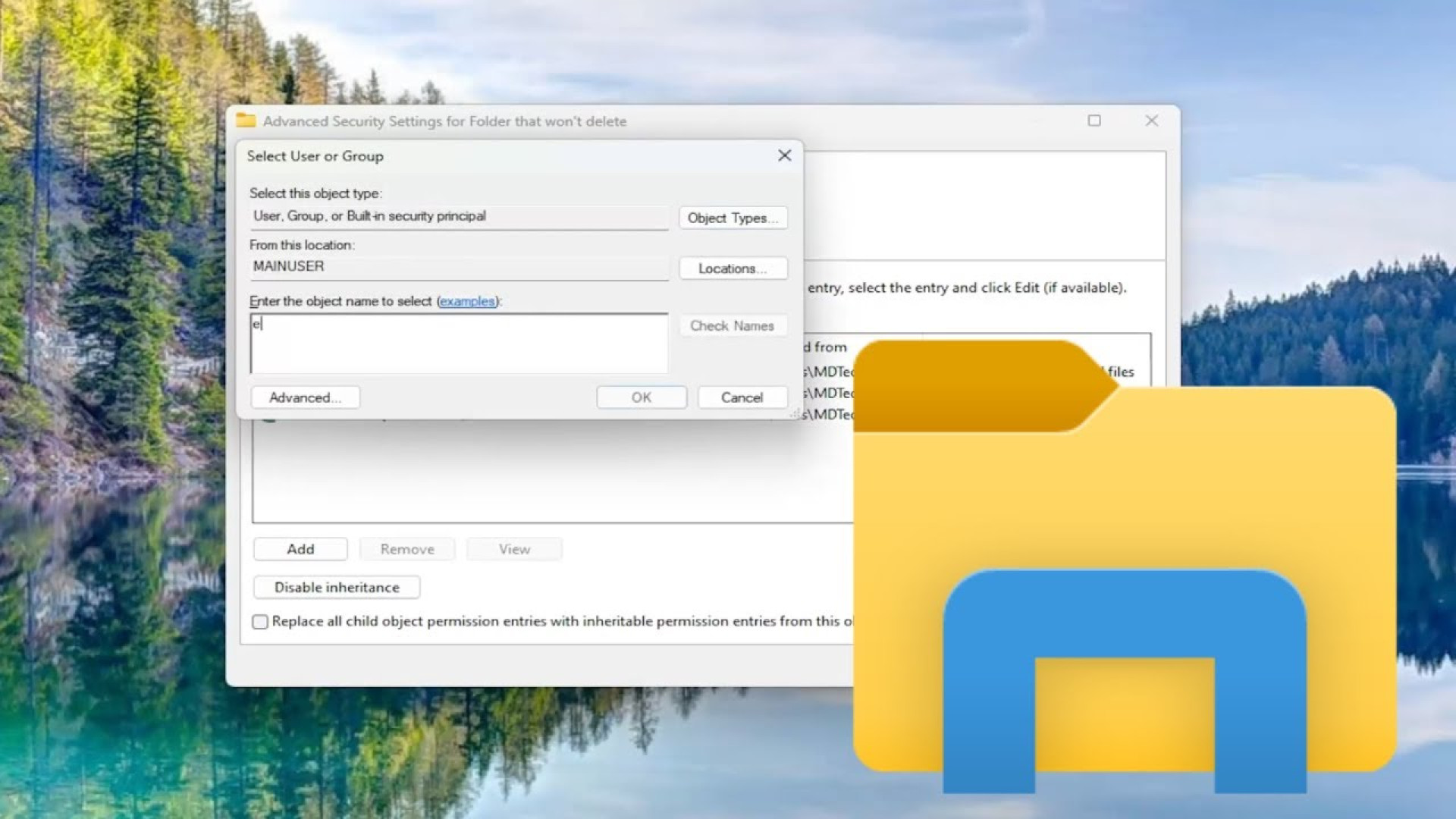
Task: Maximize the Advanced Security Settings window
Action: tap(1094, 121)
